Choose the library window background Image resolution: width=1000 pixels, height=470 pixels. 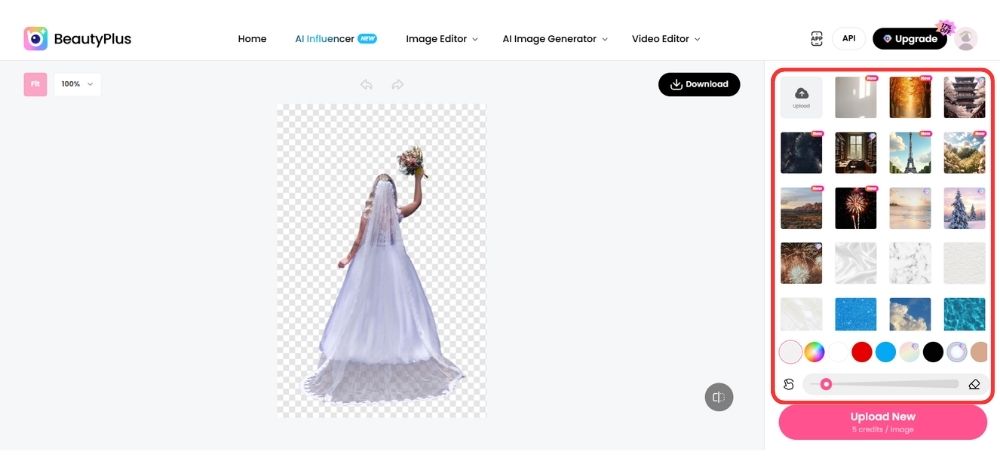coord(856,153)
